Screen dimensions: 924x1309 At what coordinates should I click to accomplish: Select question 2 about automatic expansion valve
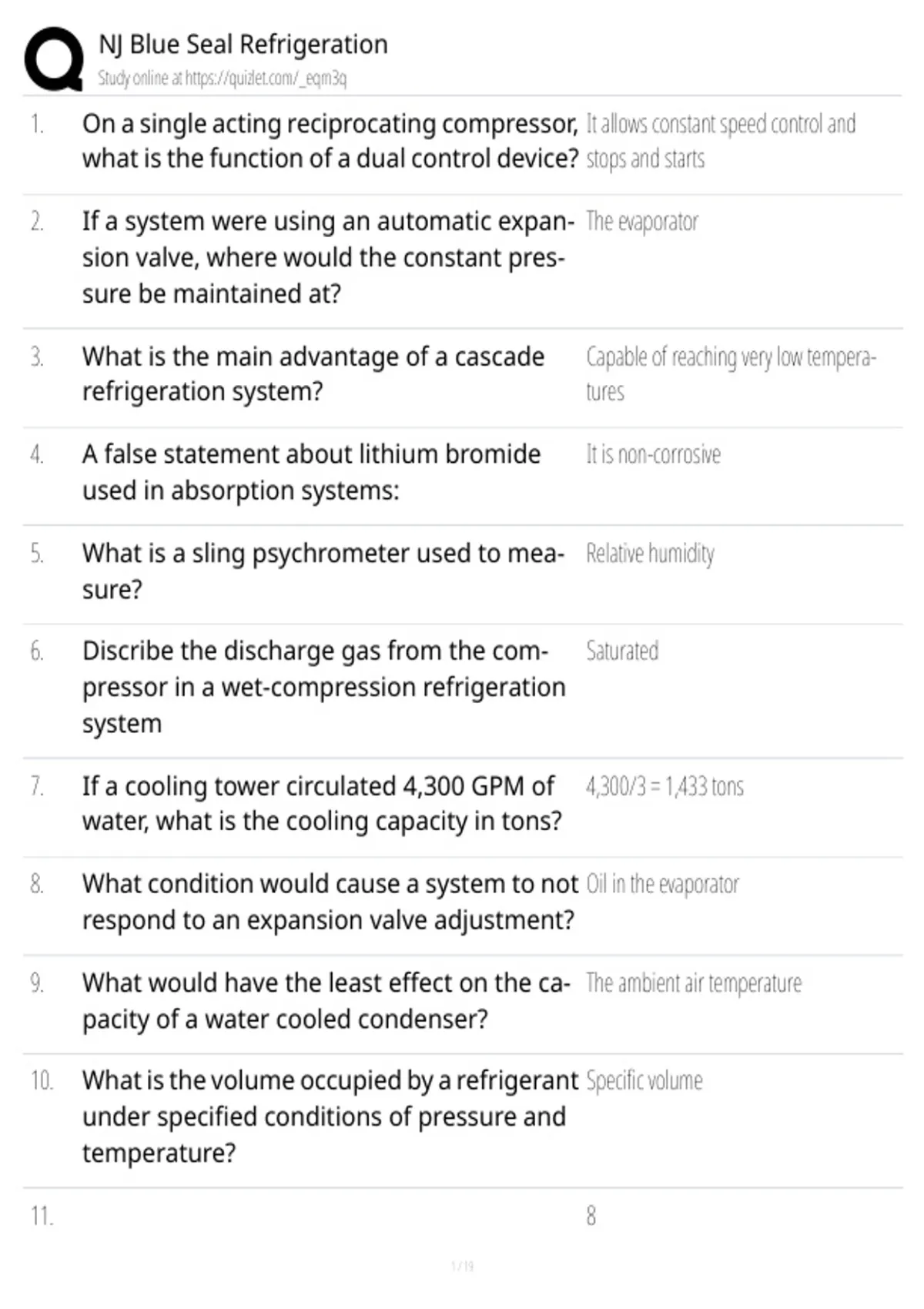(328, 257)
